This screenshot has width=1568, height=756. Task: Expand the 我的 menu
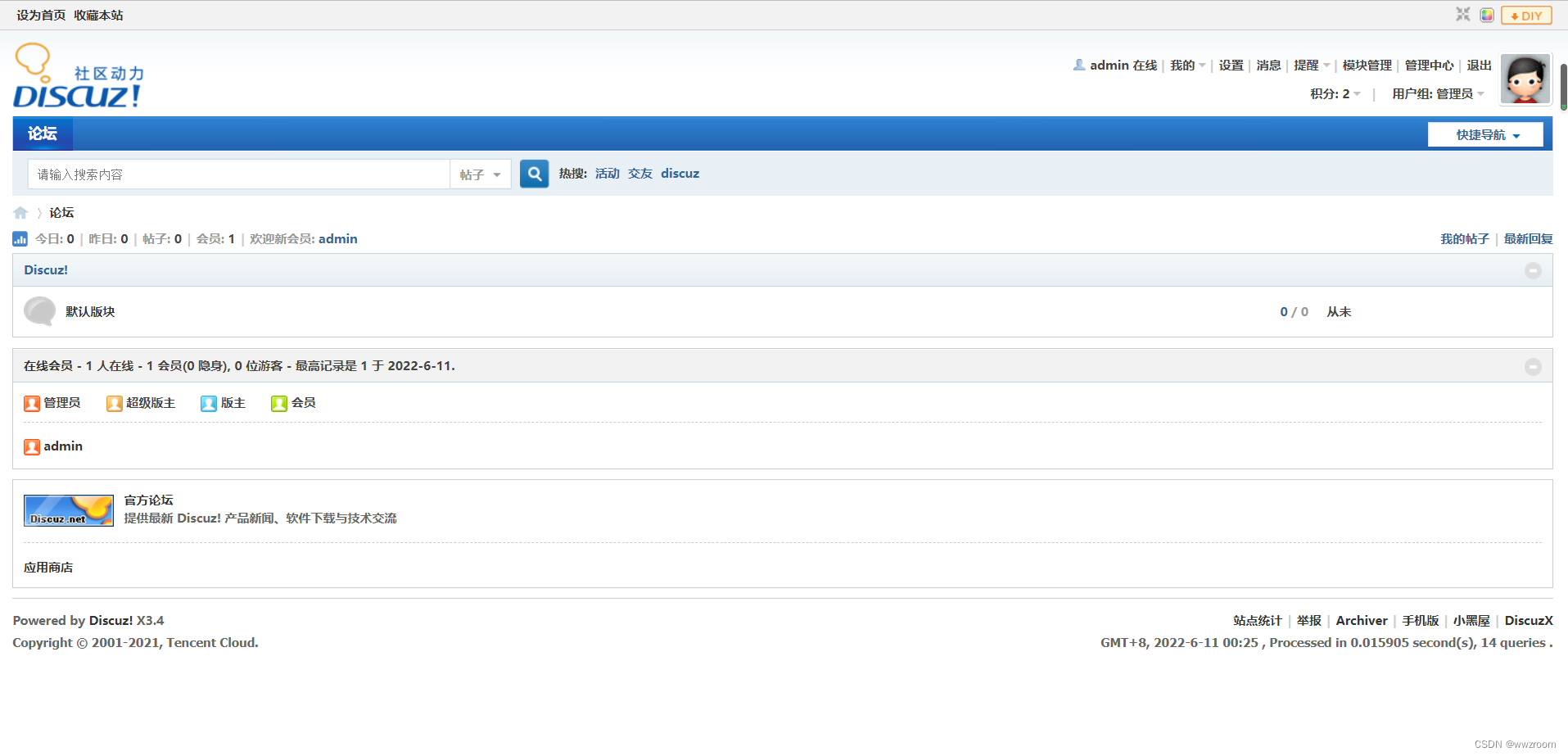pos(1187,66)
